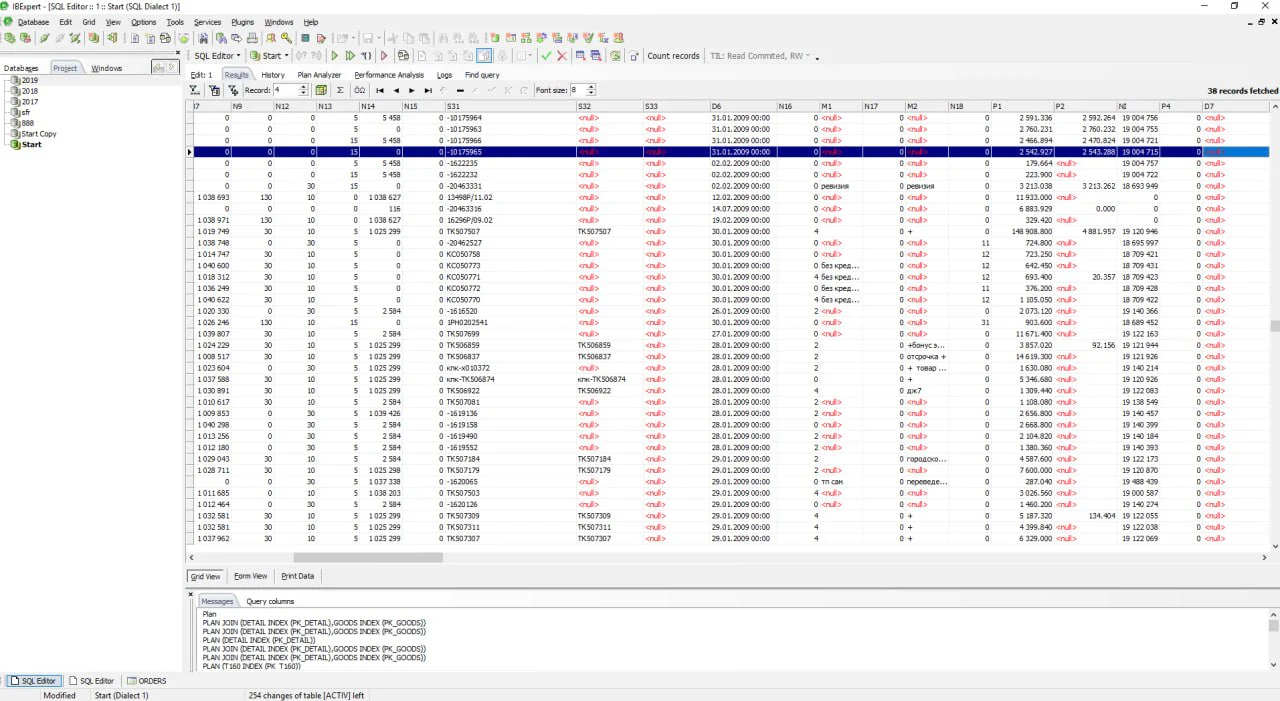Close the Messages panel with its x
This screenshot has height=701, width=1280.
[191, 594]
